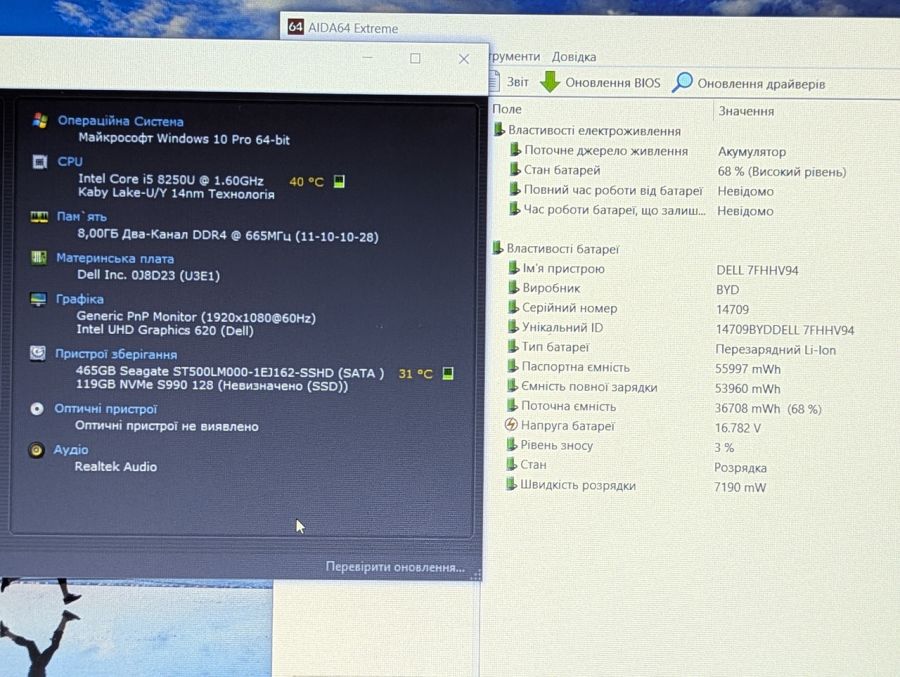Open the Графіка section link
Screen dimensions: 900x677
(80, 299)
